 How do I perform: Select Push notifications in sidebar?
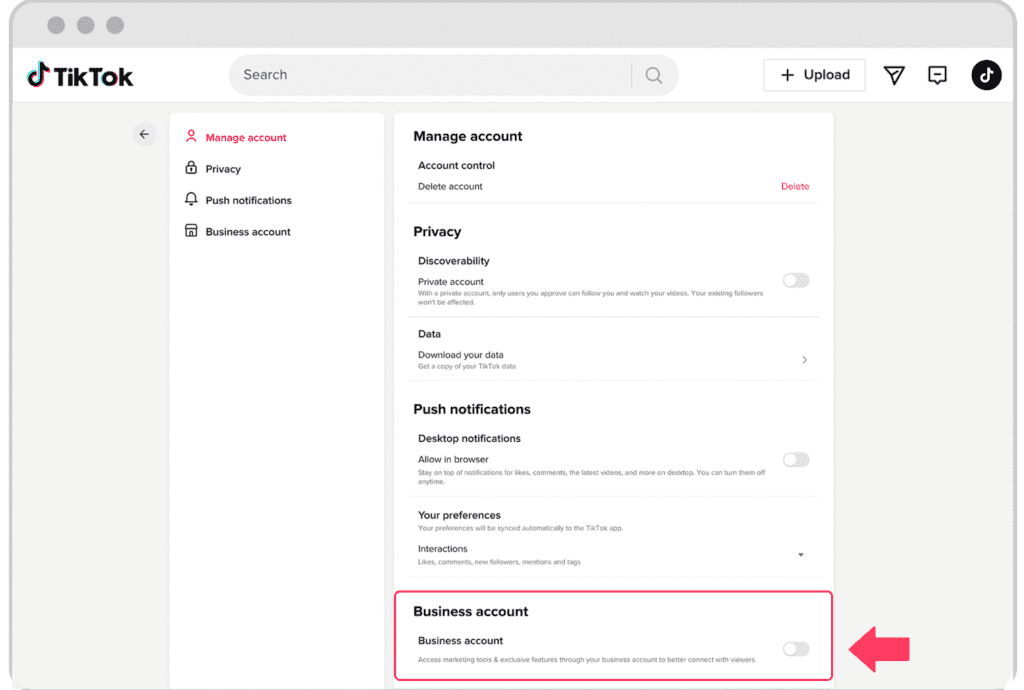[x=248, y=200]
